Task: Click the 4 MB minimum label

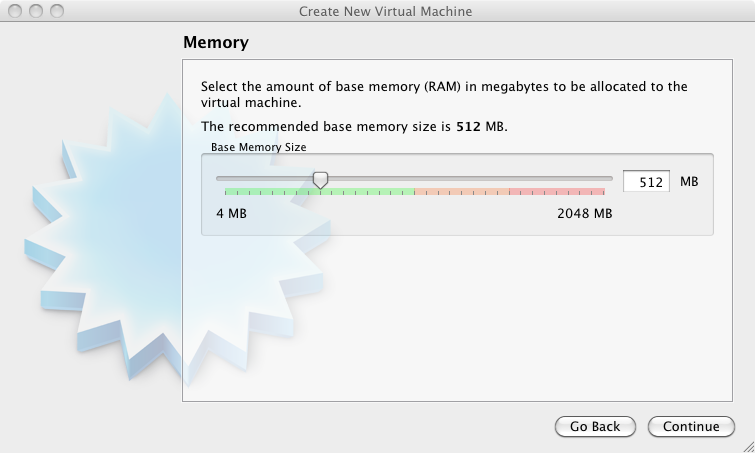Action: pos(232,213)
